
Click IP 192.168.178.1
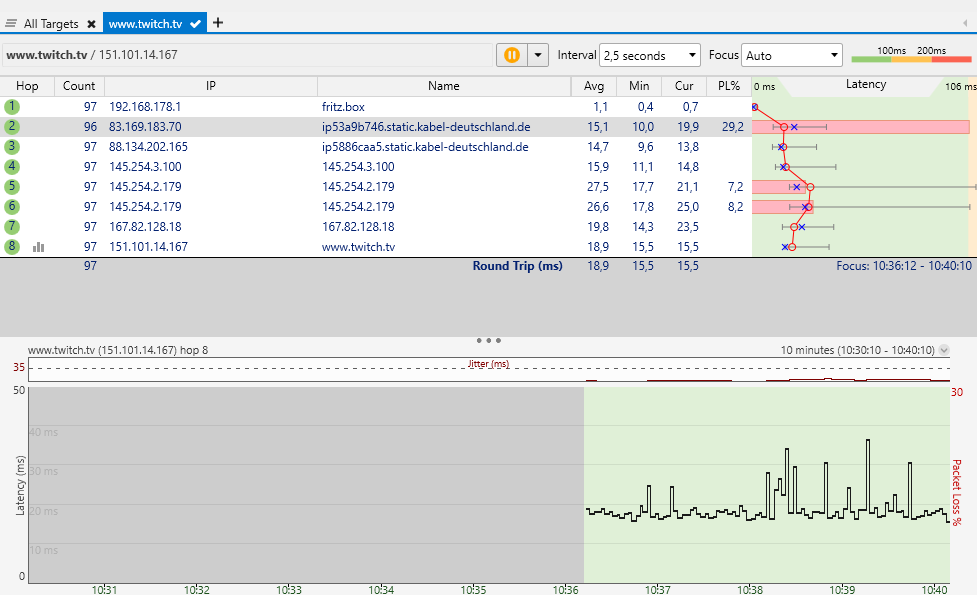(x=145, y=107)
